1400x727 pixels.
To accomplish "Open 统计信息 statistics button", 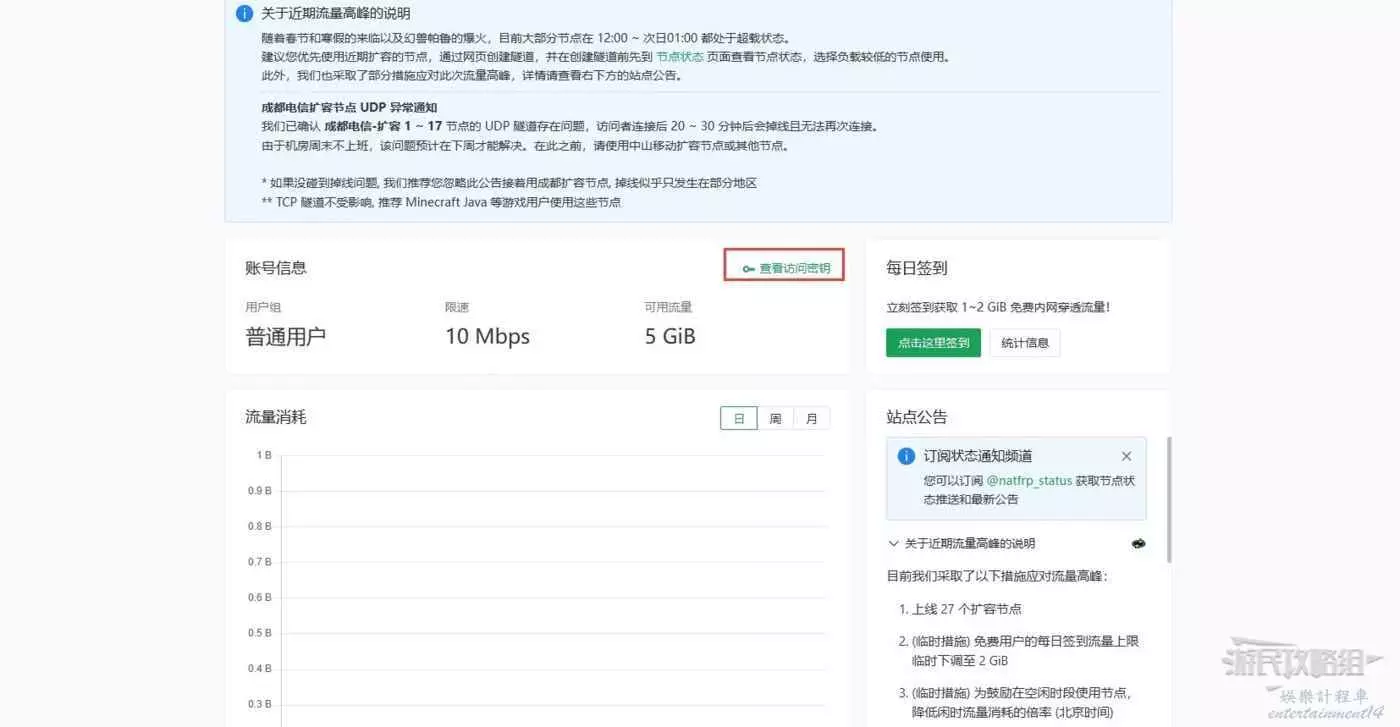I will point(1025,343).
